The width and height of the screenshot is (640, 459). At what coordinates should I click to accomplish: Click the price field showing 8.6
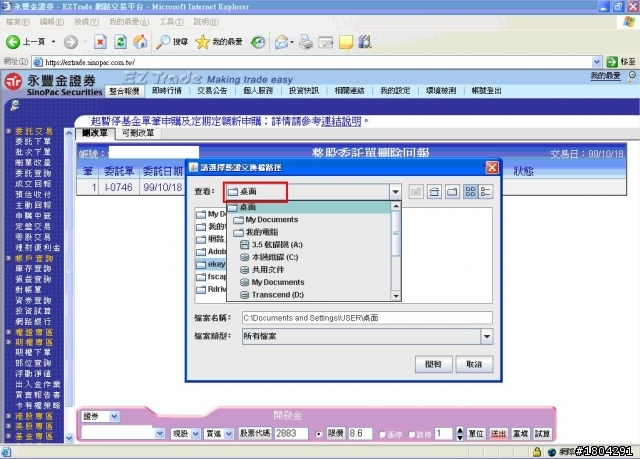[360, 434]
